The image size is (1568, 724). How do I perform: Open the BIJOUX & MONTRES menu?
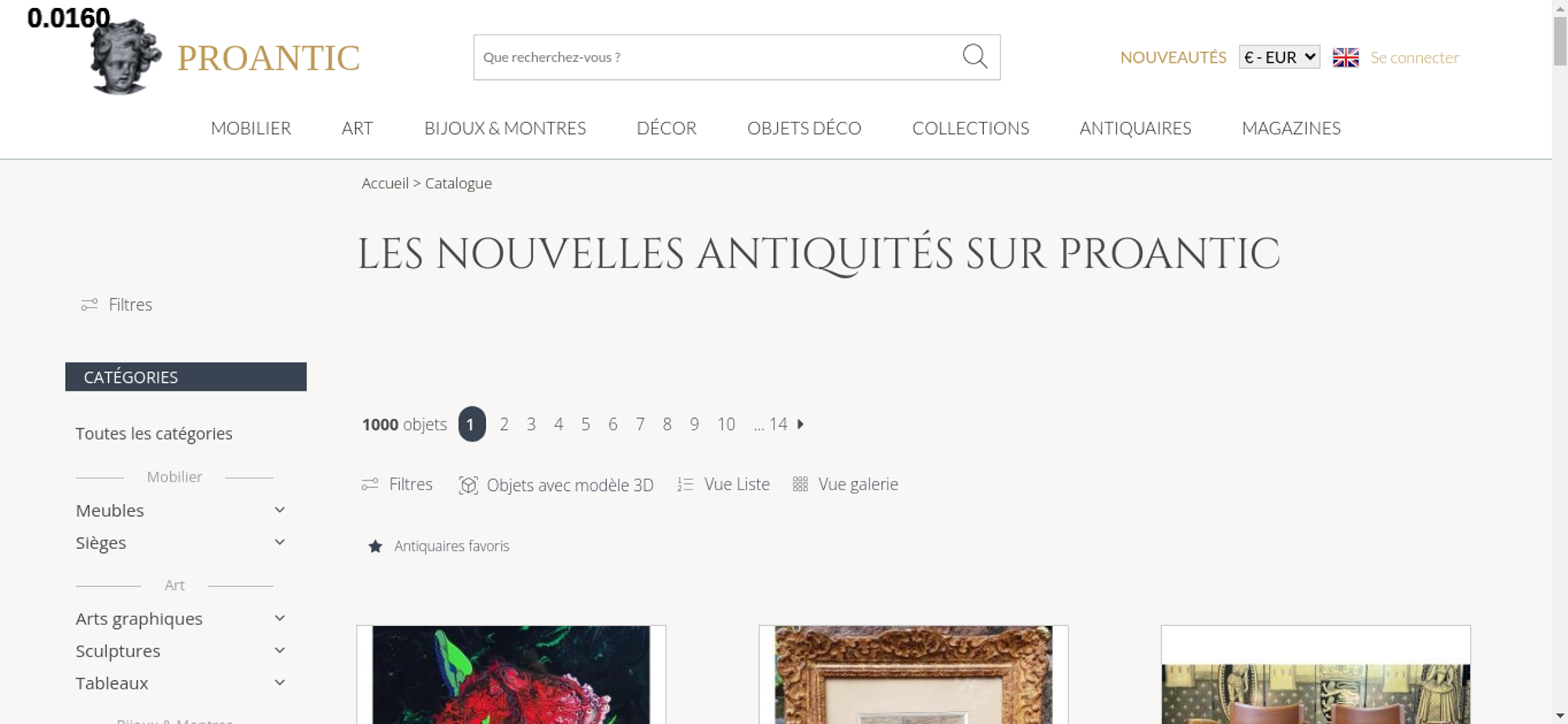505,128
